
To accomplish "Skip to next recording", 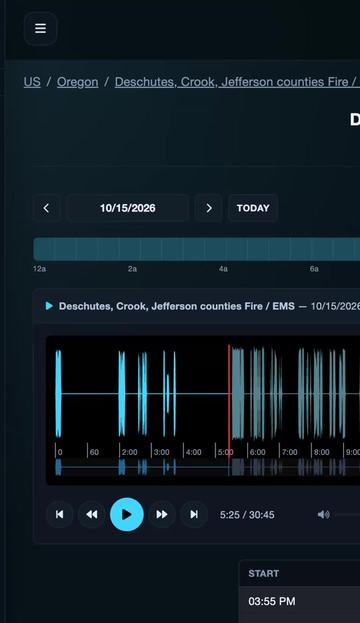I will [194, 515].
